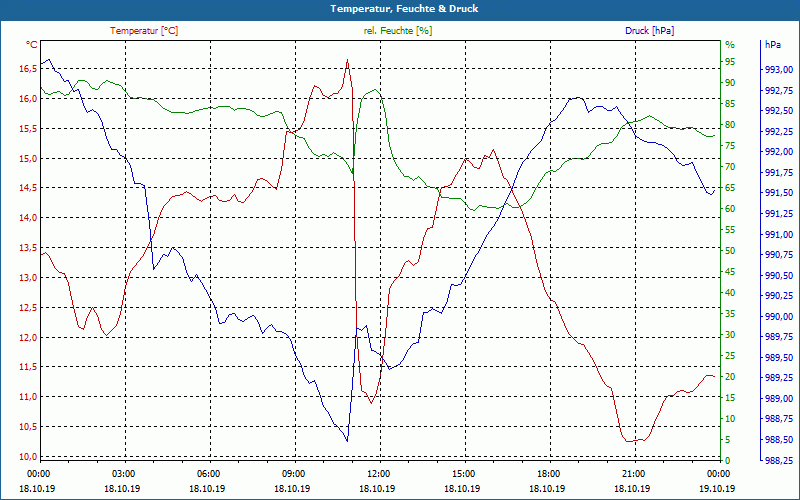This screenshot has width=800, height=500.
Task: Click the "12:00" time axis label
Action: tap(378, 474)
